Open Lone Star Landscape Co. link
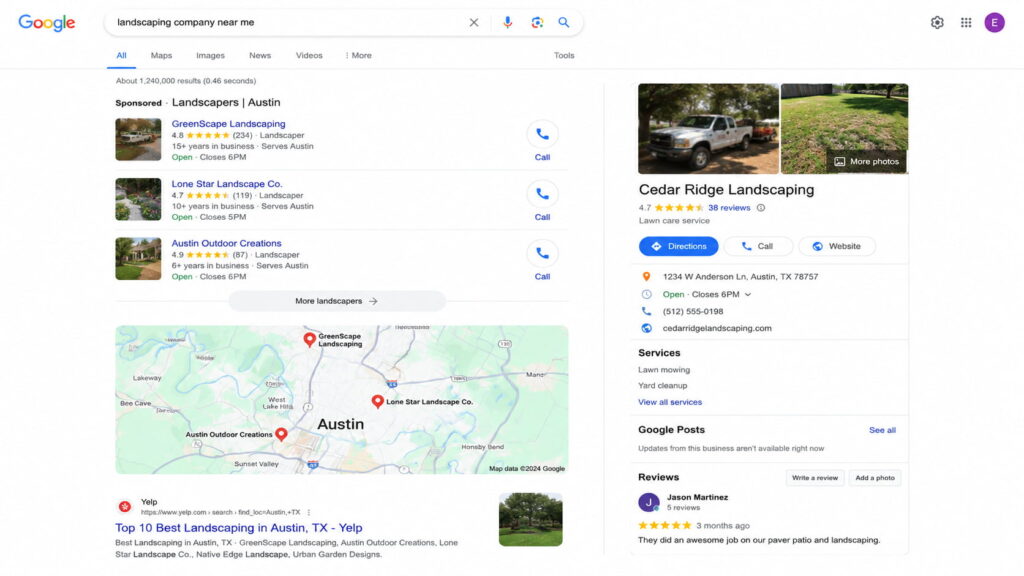This screenshot has width=1024, height=576. point(227,184)
